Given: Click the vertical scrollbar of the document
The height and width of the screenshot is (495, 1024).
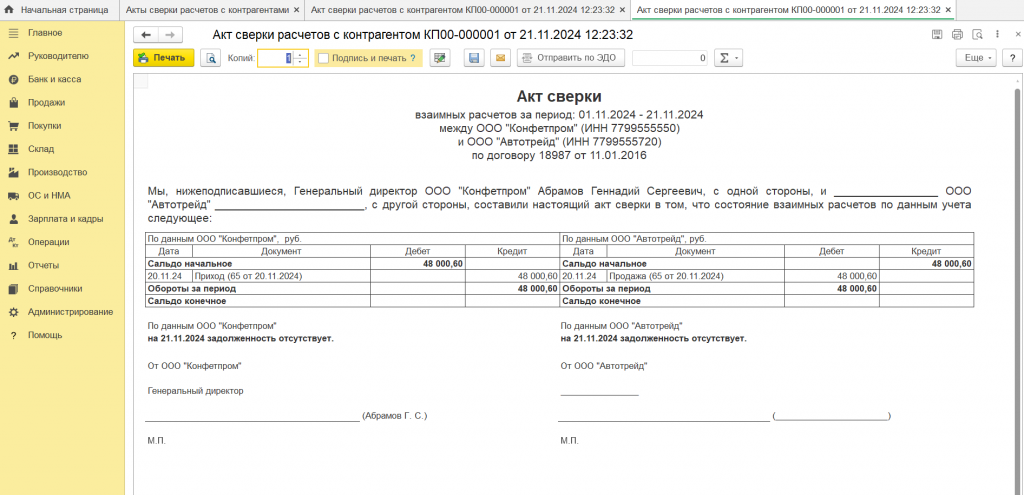Looking at the screenshot, I should (1017, 287).
